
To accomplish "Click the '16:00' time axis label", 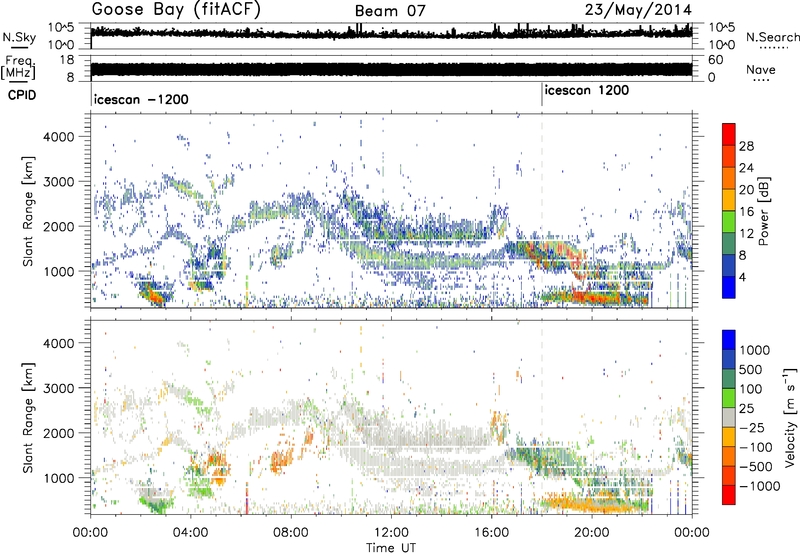I will click(x=491, y=533).
